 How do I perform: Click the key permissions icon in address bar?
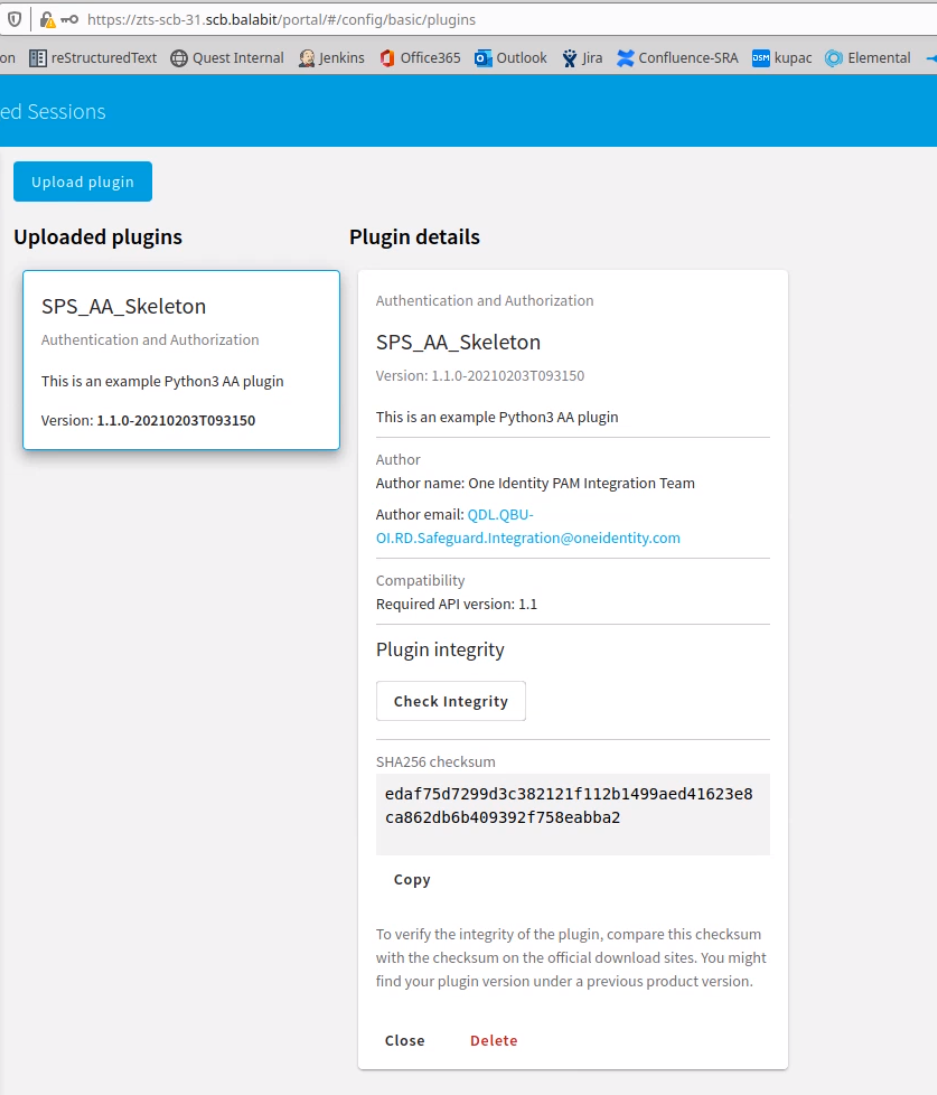pos(69,20)
